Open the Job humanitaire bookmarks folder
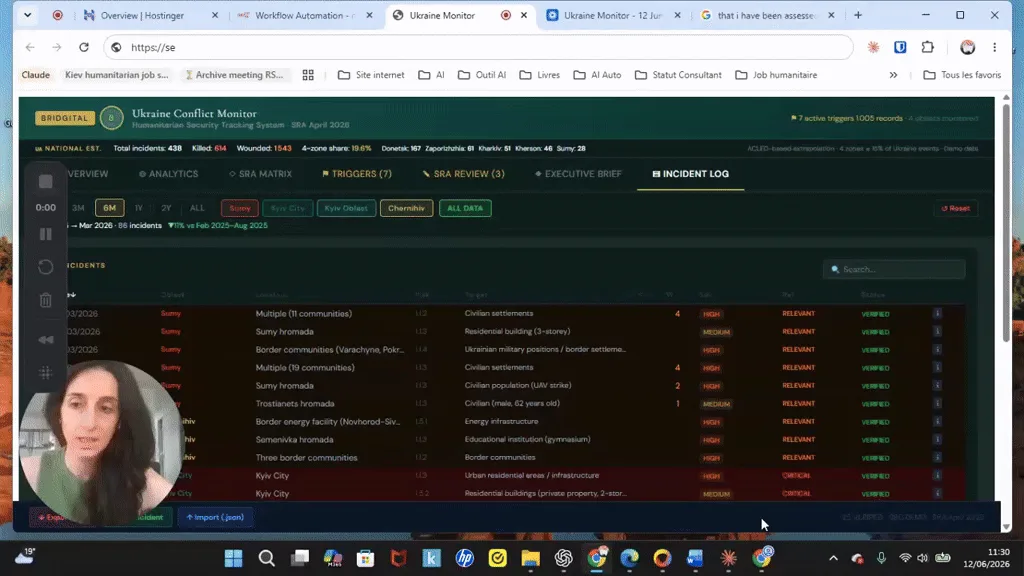Viewport: 1024px width, 576px height. 776,75
